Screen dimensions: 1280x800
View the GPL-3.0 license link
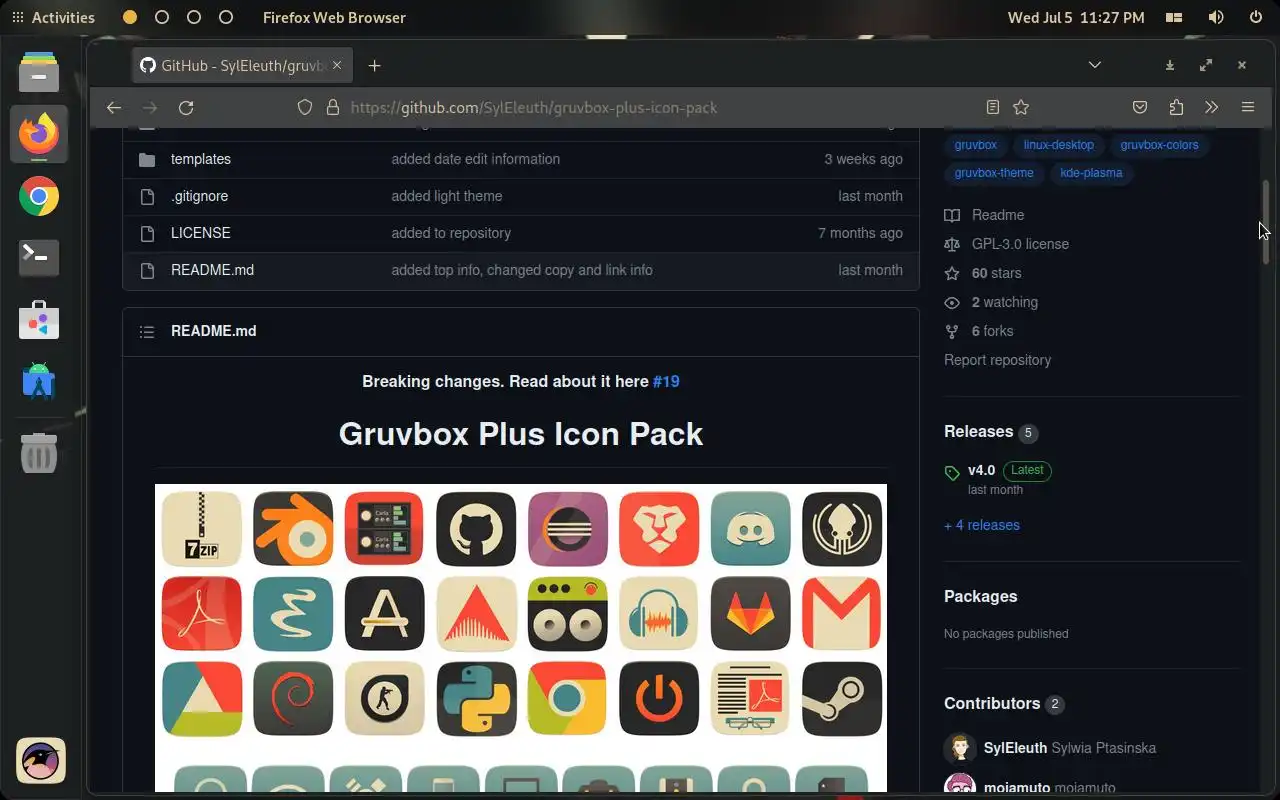point(1007,244)
